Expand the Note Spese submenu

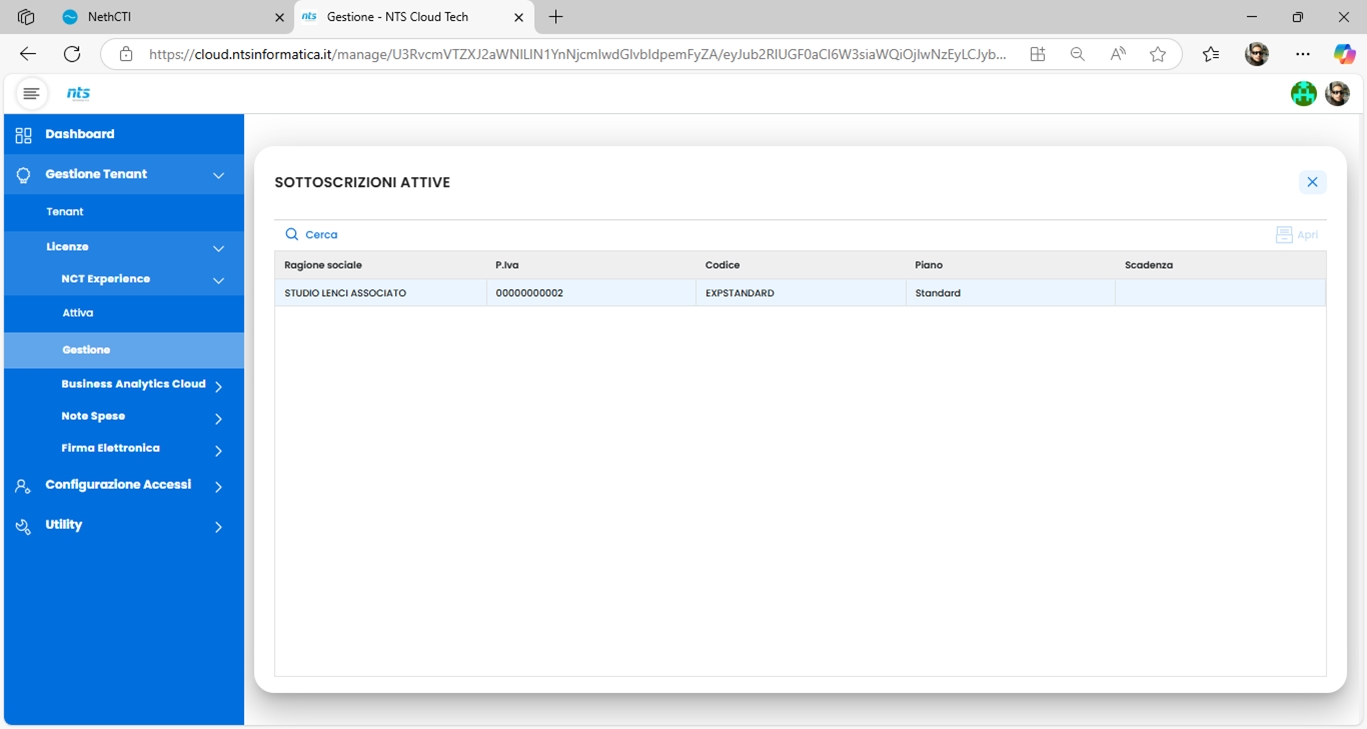click(x=219, y=418)
